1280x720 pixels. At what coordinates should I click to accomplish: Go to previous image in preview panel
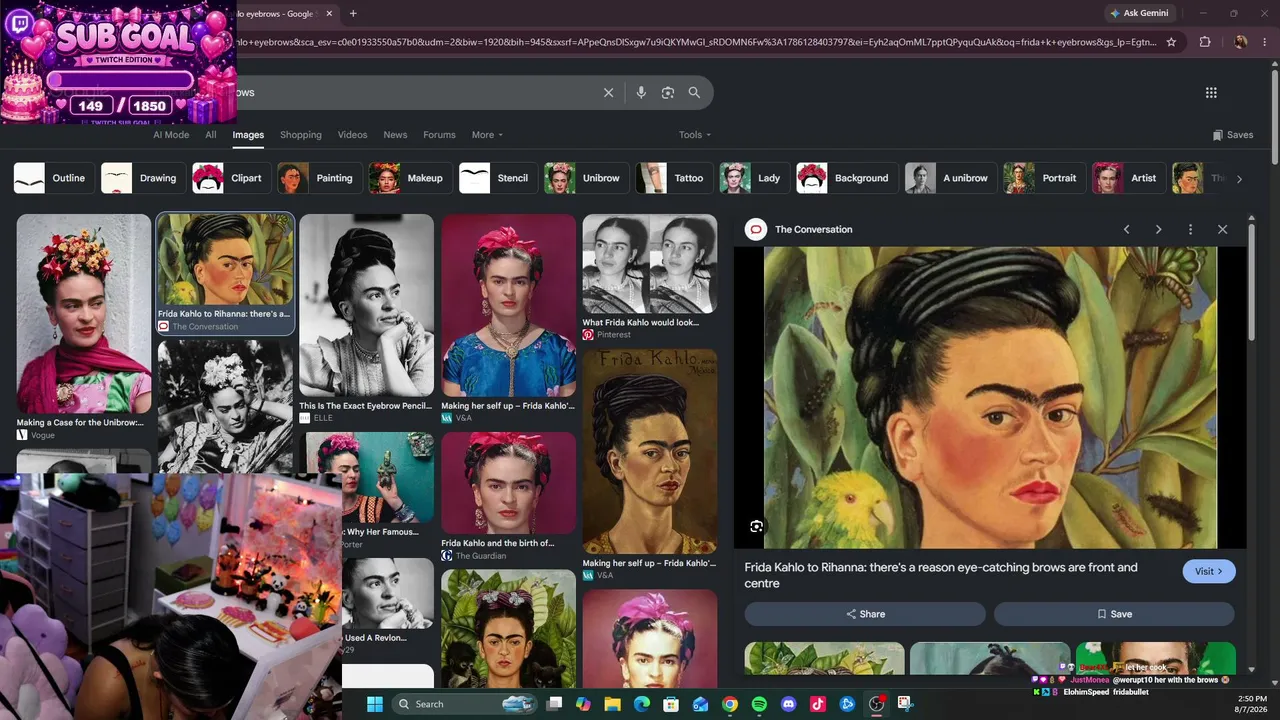pyautogui.click(x=1126, y=229)
